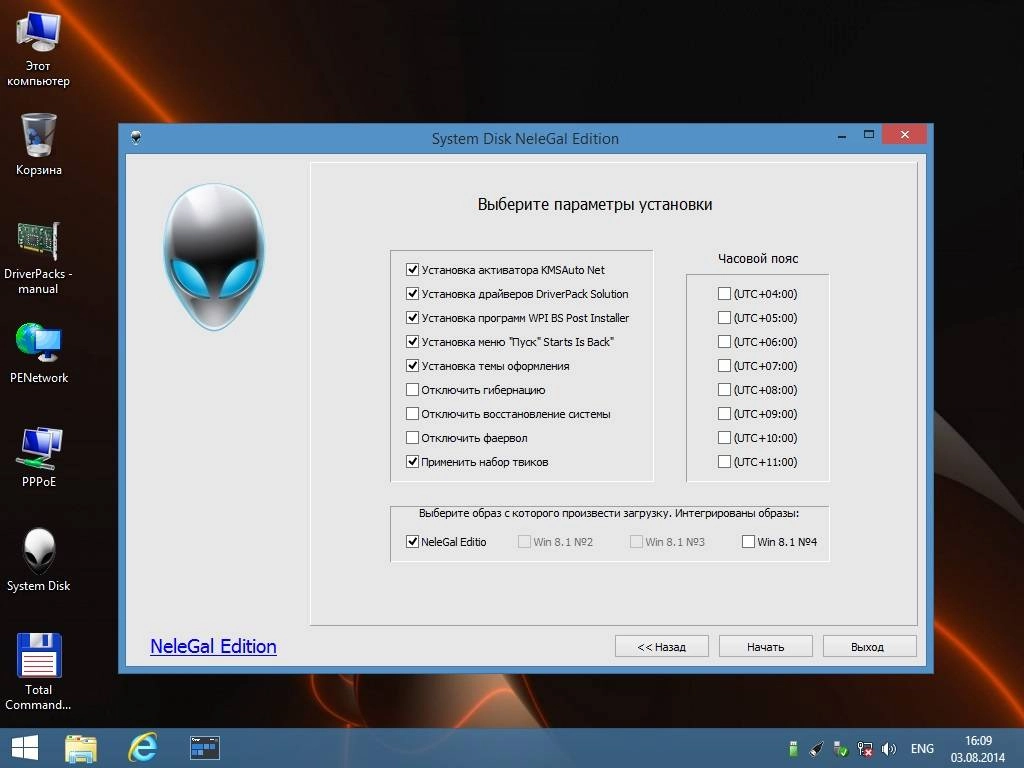Select time zone (UTC+05:00)
1024x768 pixels.
click(724, 318)
